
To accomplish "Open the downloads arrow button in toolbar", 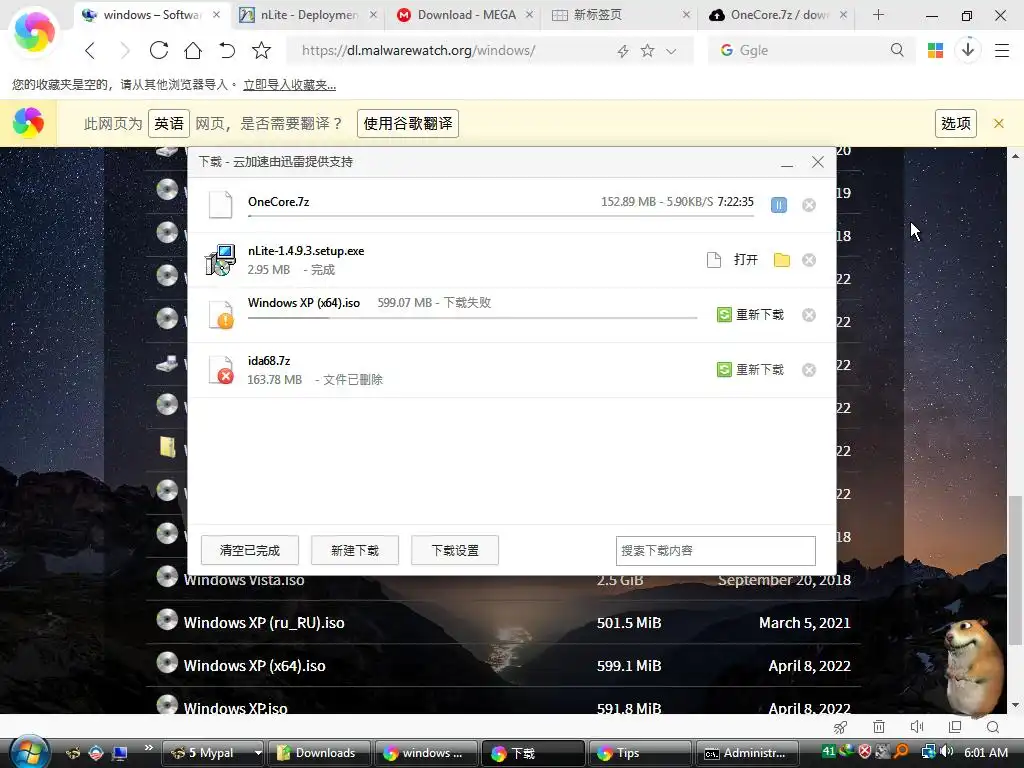I will (968, 50).
